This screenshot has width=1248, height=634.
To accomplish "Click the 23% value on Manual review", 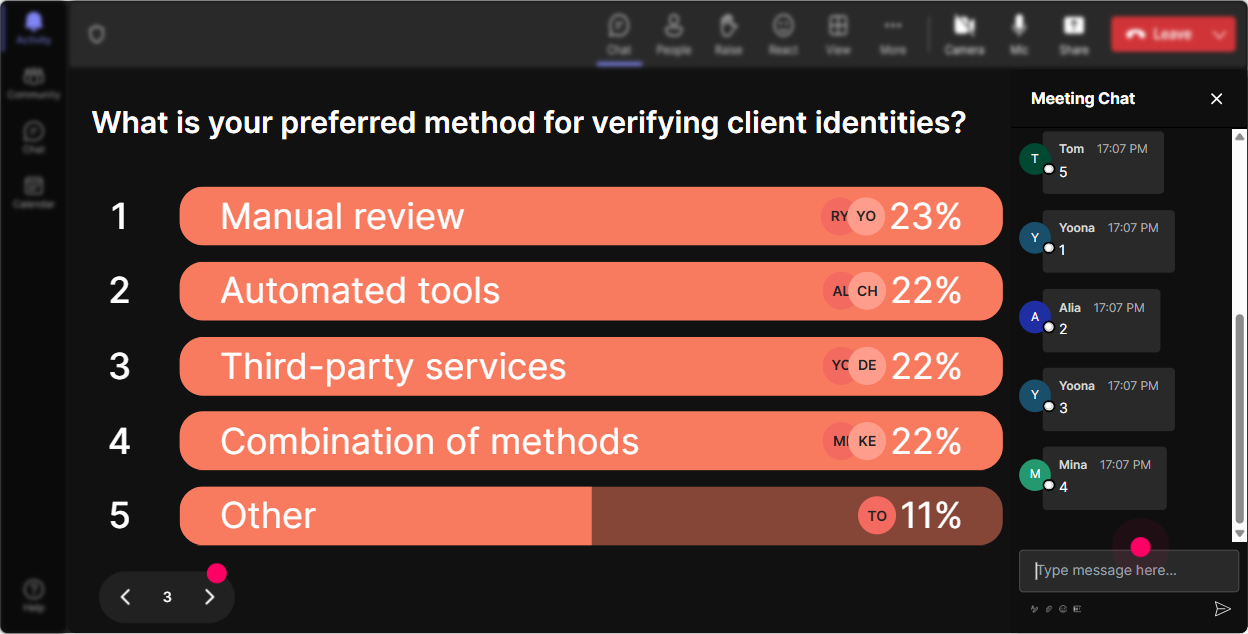I will click(x=926, y=216).
